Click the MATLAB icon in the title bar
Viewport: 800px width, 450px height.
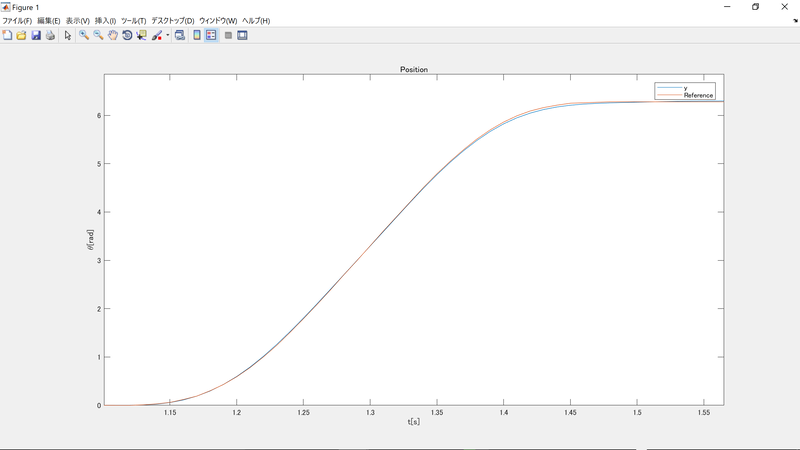[6, 7]
